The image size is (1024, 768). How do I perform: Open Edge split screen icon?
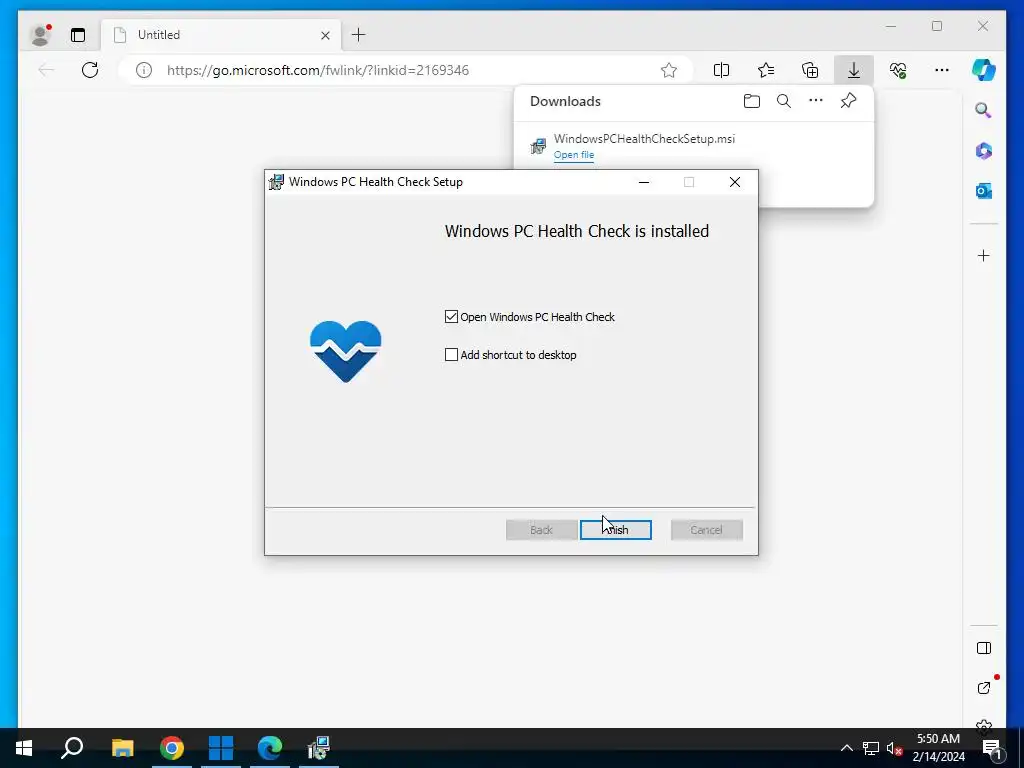pos(721,70)
